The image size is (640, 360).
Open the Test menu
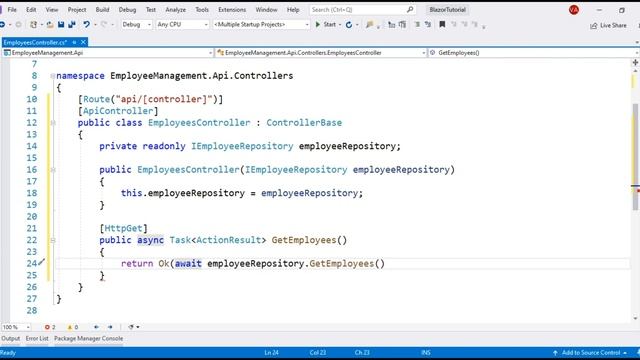click(x=151, y=9)
